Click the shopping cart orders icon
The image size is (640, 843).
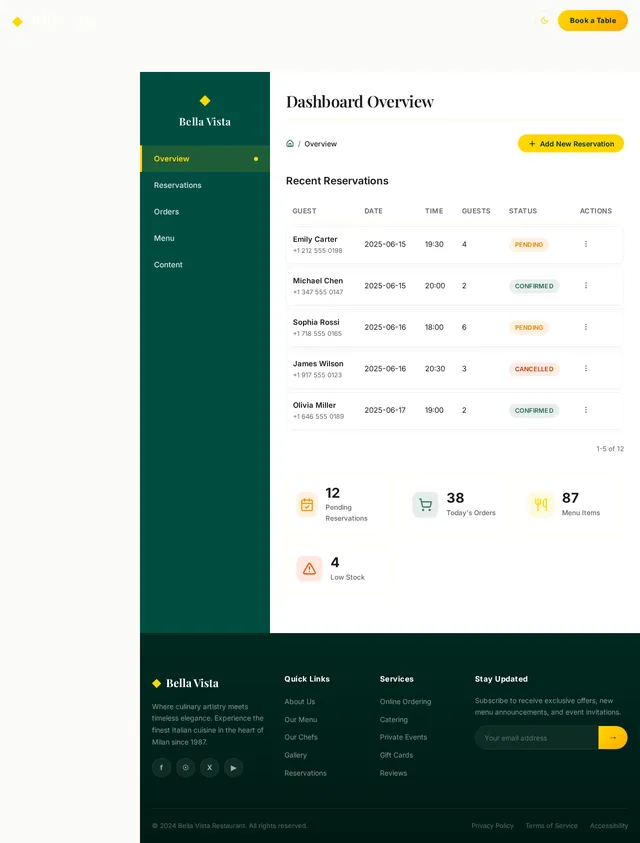tap(425, 505)
